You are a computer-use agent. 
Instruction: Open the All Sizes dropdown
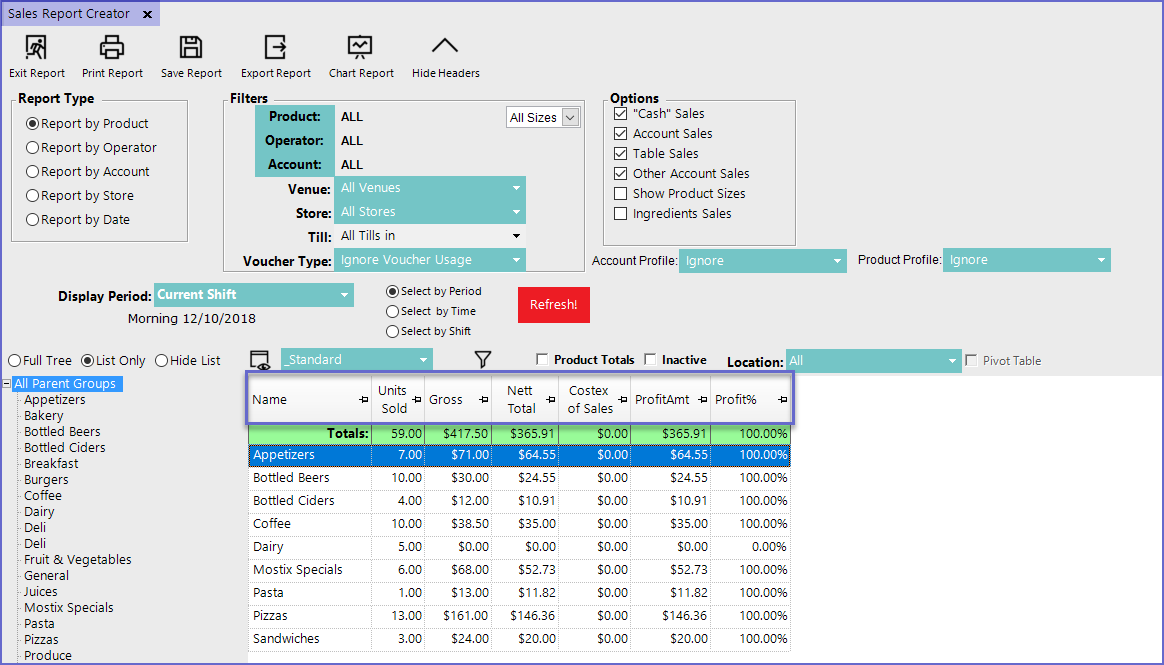tap(543, 118)
